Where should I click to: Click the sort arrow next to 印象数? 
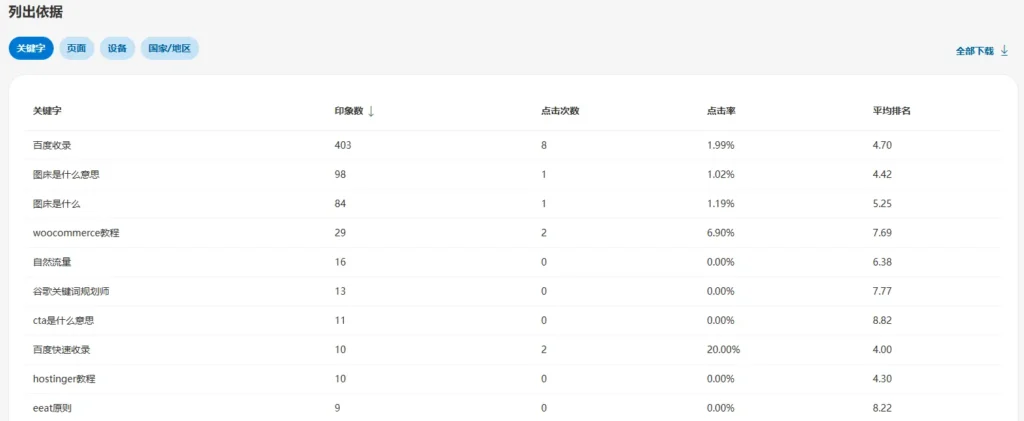tap(371, 111)
